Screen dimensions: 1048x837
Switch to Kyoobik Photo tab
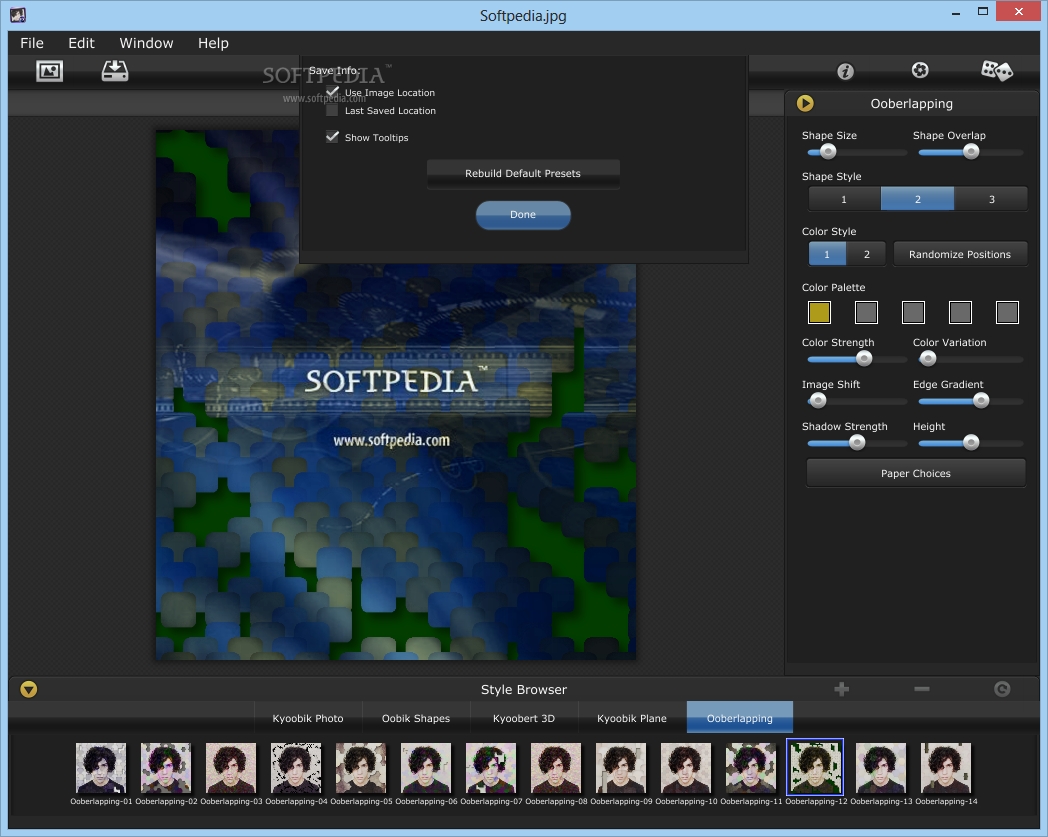[308, 718]
